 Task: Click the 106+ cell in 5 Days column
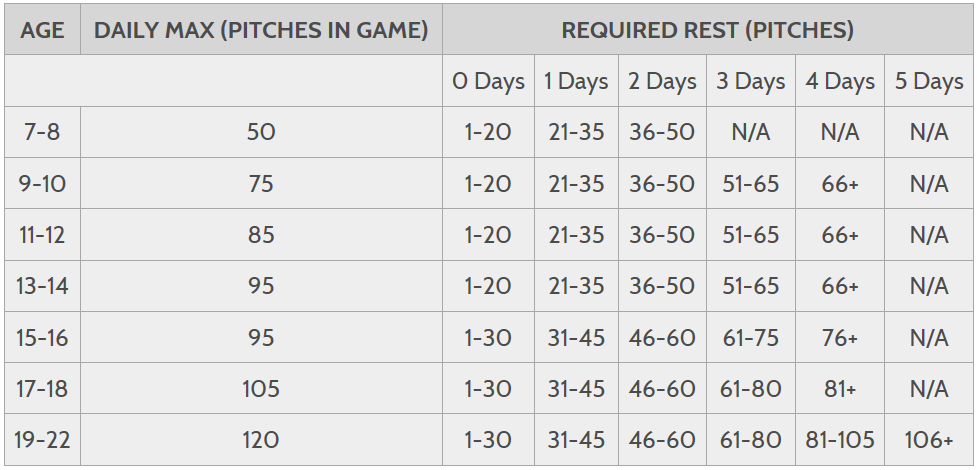tap(929, 439)
